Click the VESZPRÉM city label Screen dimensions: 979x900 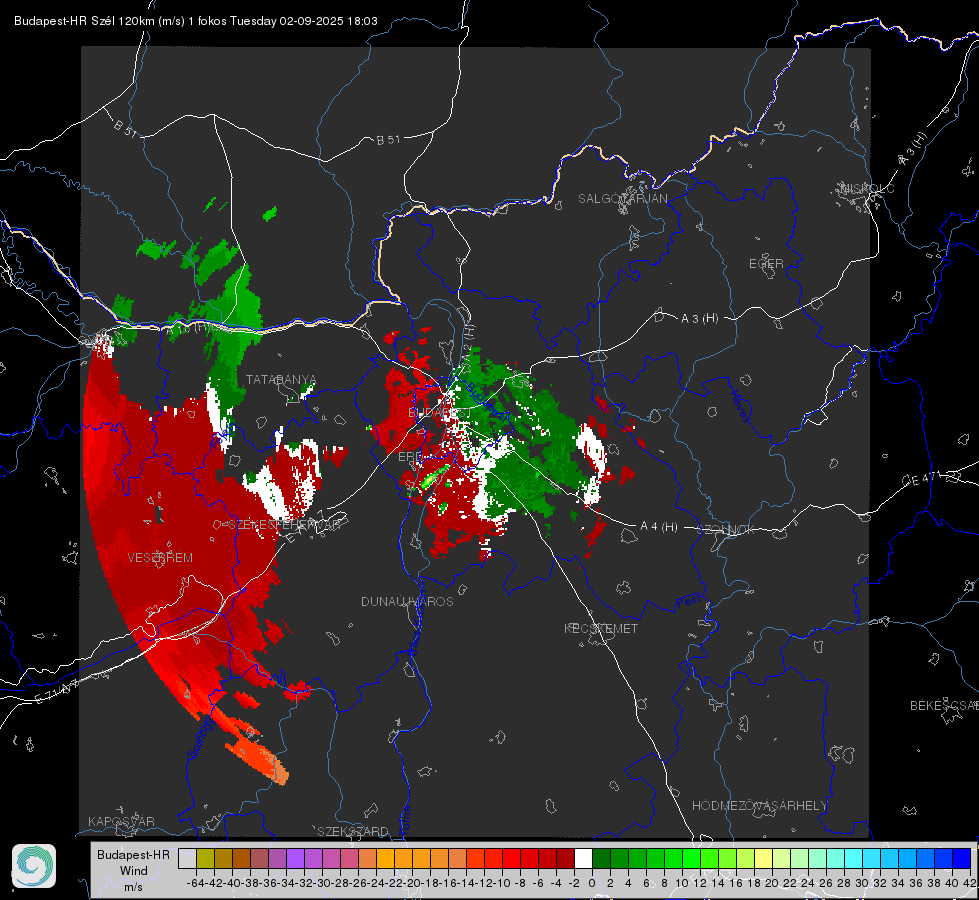(x=160, y=558)
